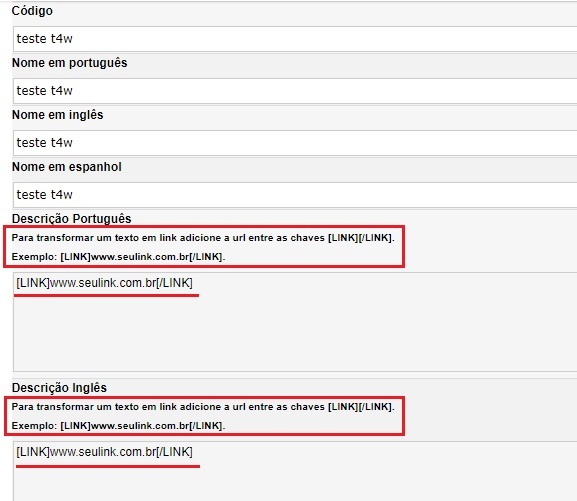577x501 pixels.
Task: Click the Descrição Inglês heading label
Action: point(59,388)
